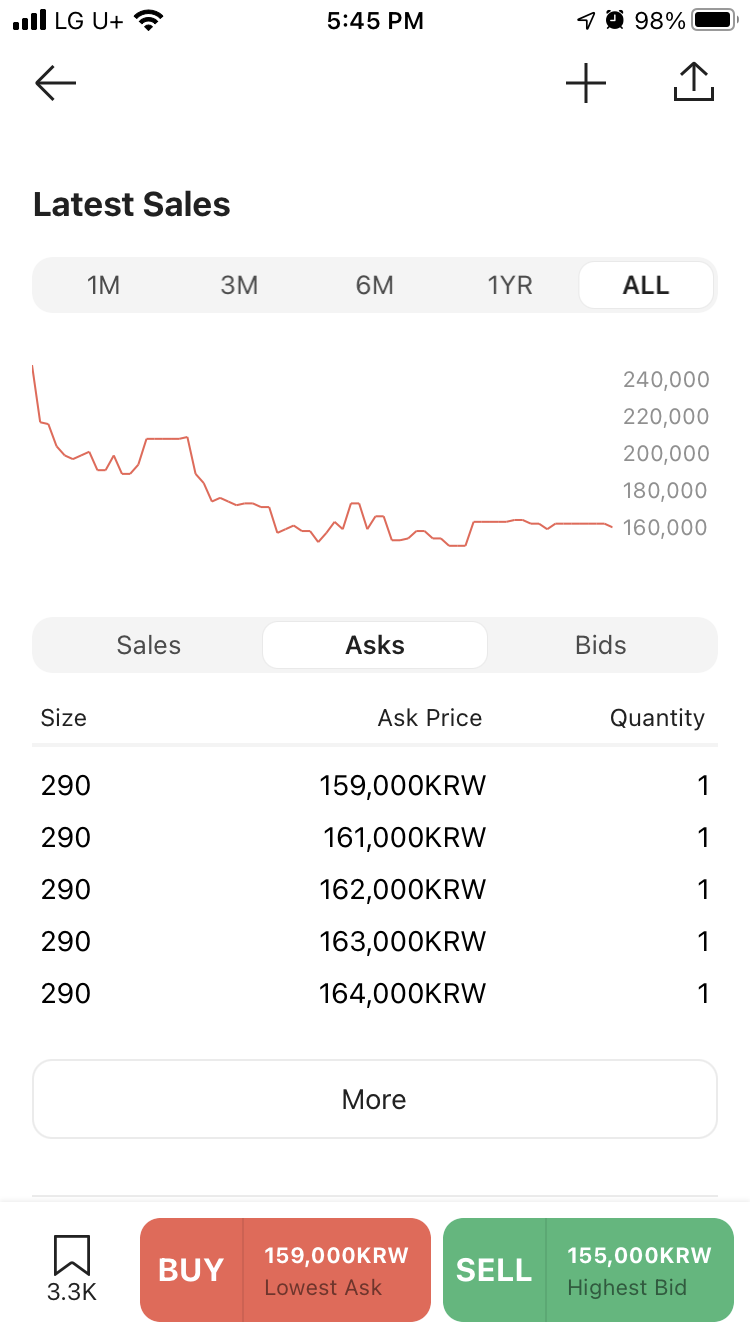Tap the Wi-Fi icon in status bar
Screen dimensions: 750x1334
tap(148, 20)
